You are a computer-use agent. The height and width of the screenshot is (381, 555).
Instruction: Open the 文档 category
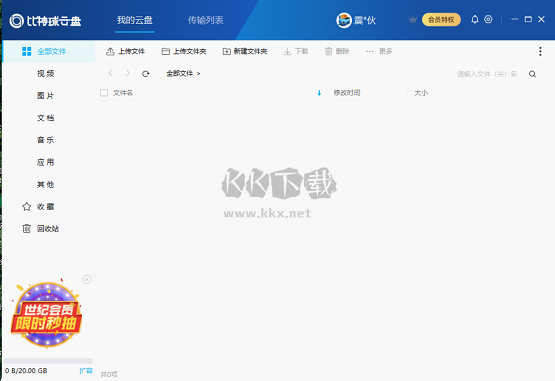[x=46, y=118]
